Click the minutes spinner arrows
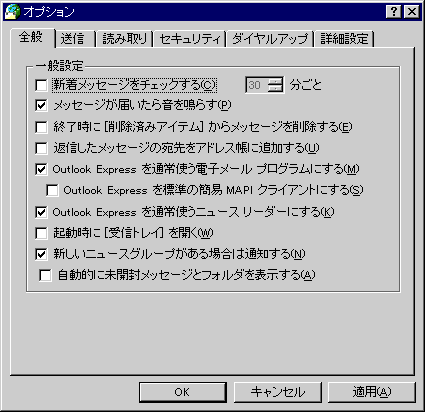425x412 pixels. [x=276, y=85]
